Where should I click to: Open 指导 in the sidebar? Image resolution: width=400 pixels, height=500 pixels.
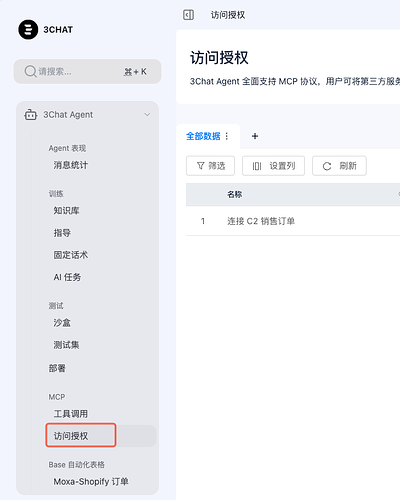click(x=62, y=233)
